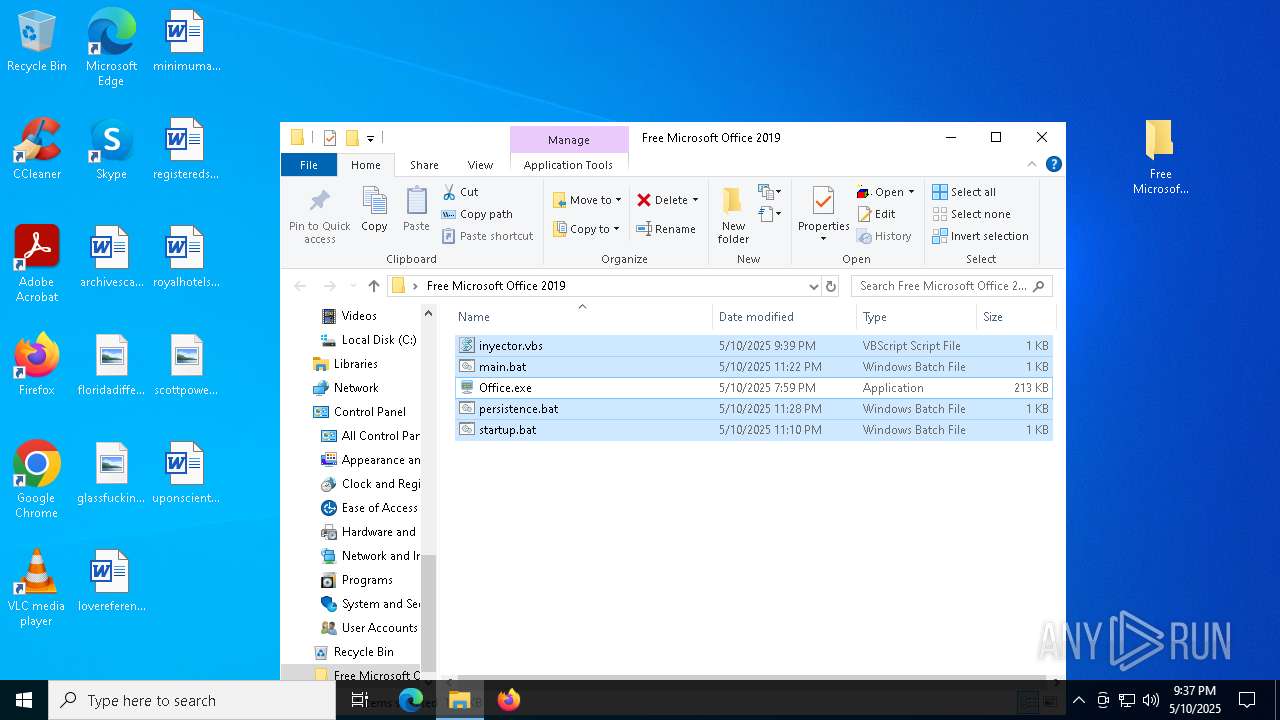Image resolution: width=1280 pixels, height=720 pixels.
Task: Click the Edit command
Action: 876,214
